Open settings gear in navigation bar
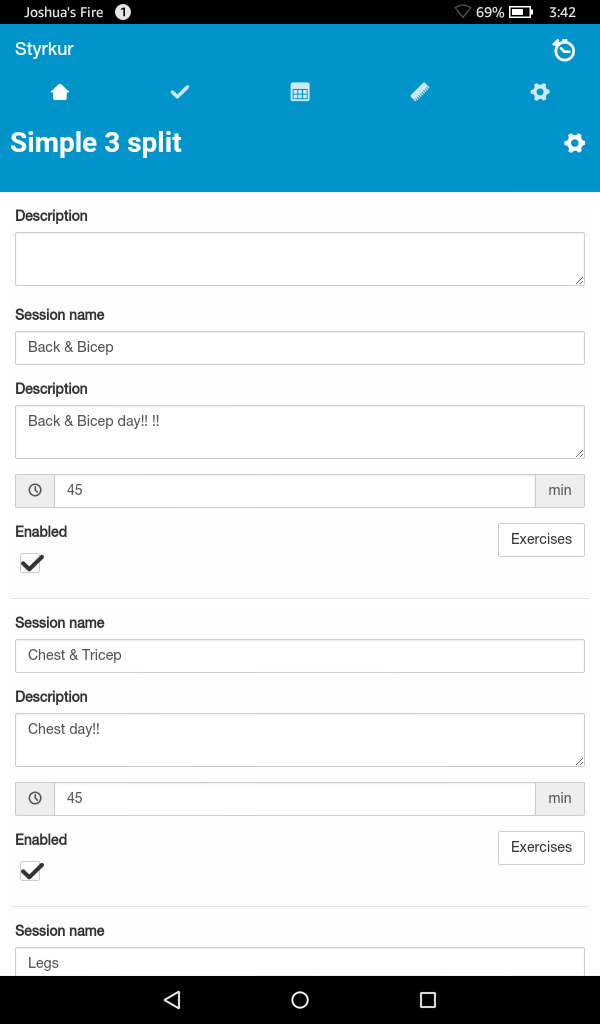The height and width of the screenshot is (1024, 600). [540, 92]
